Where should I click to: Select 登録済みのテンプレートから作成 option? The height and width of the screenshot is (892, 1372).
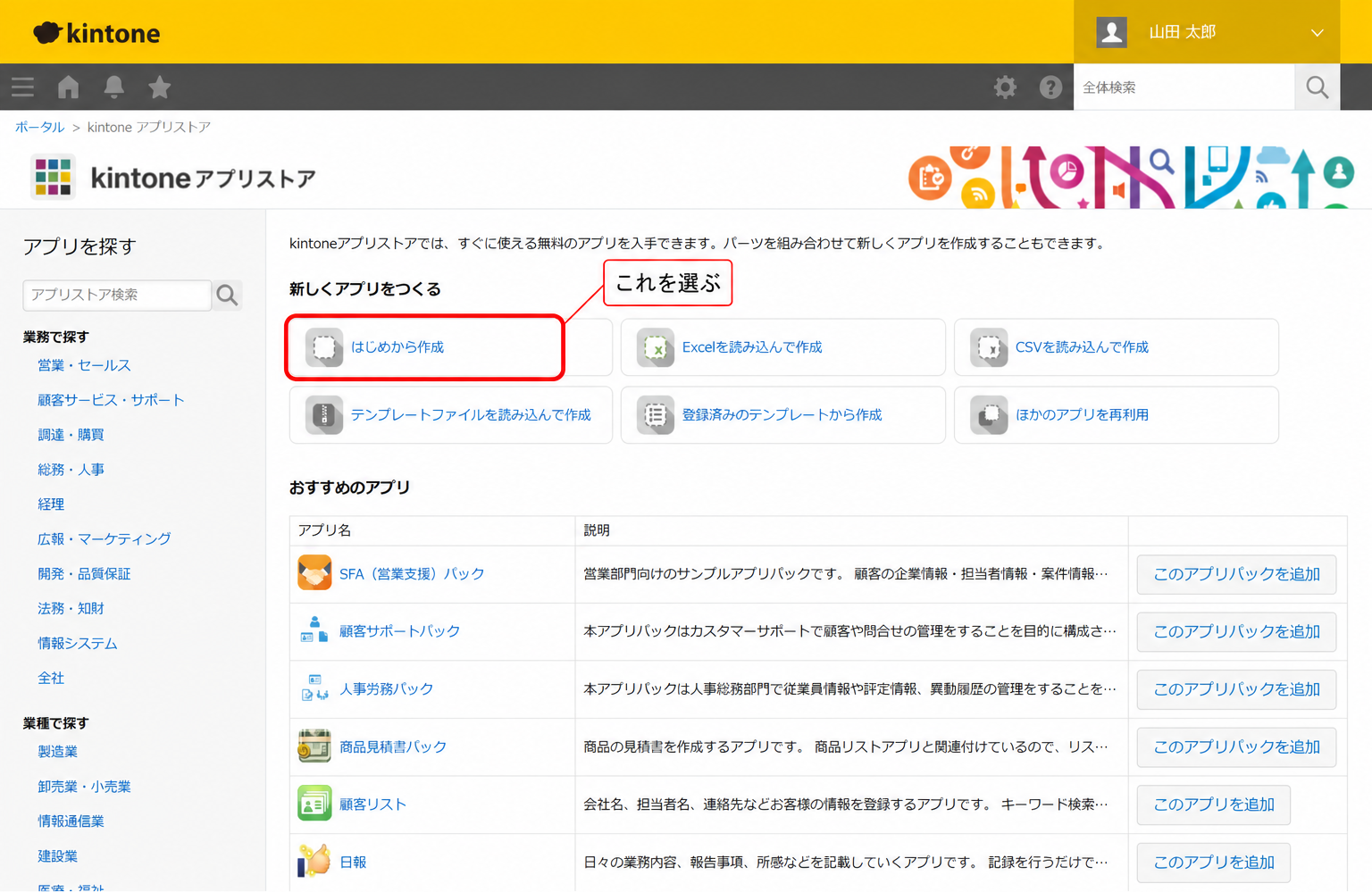[x=782, y=415]
